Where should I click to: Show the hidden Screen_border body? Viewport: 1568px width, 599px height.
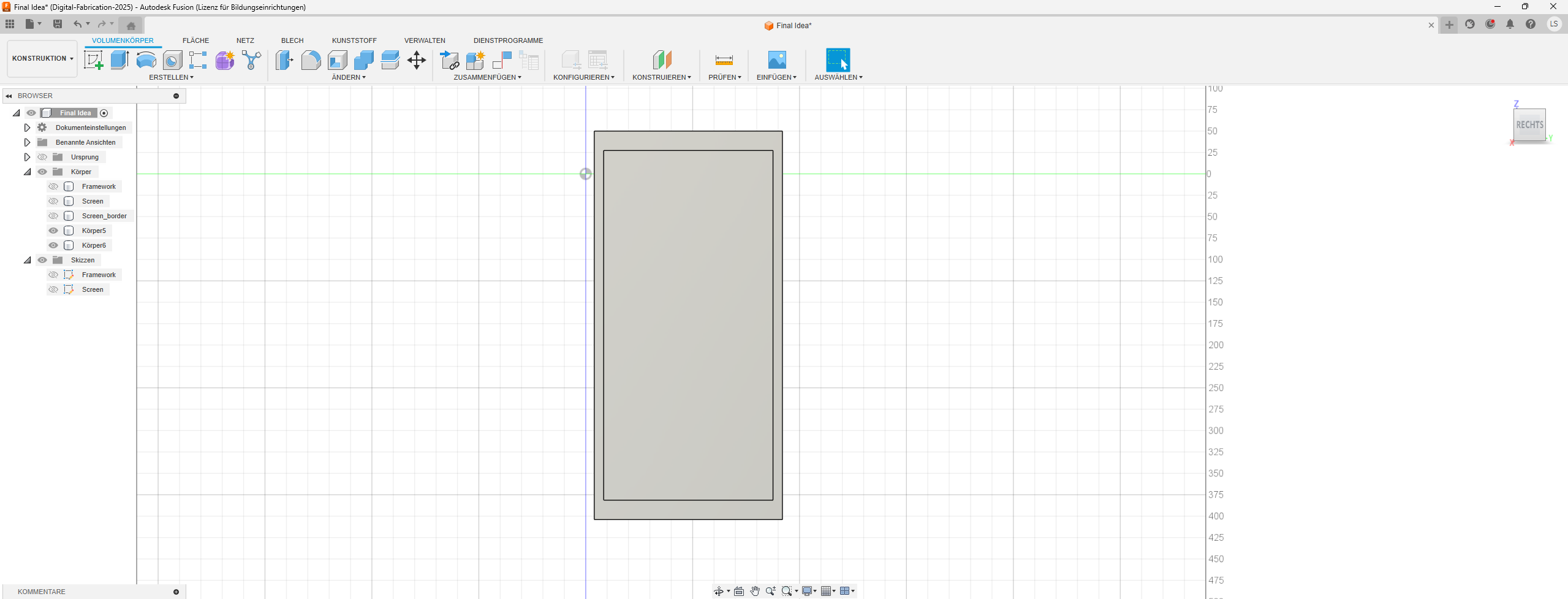coord(53,216)
